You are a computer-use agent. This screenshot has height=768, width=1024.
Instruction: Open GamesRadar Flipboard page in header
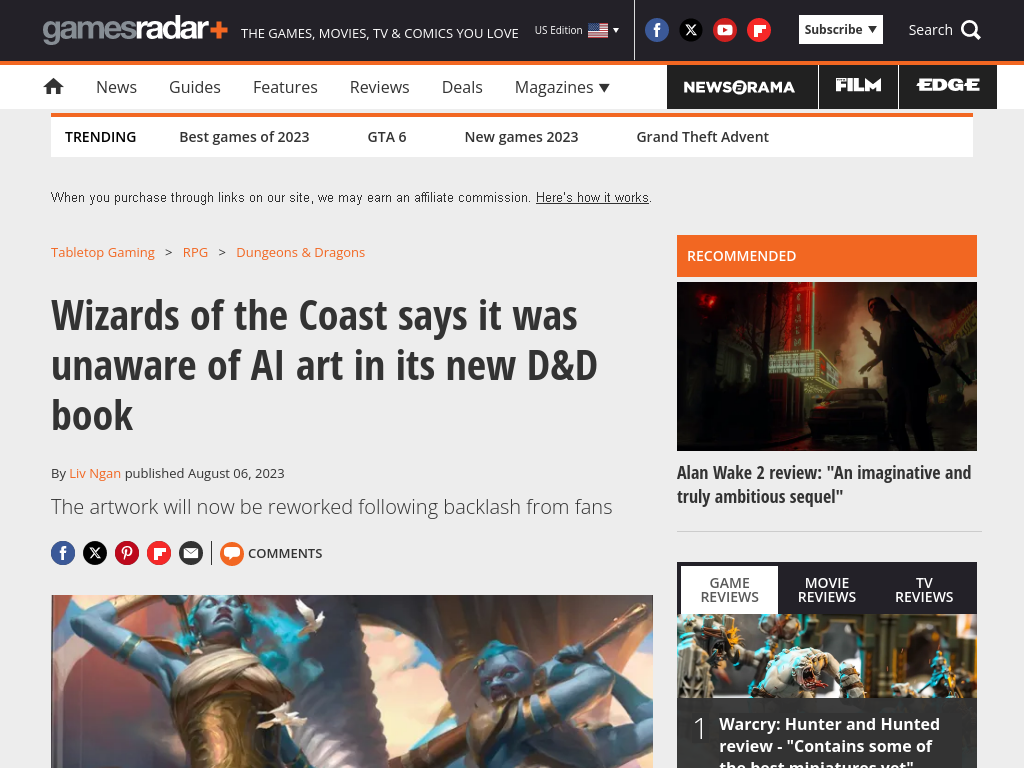point(759,30)
